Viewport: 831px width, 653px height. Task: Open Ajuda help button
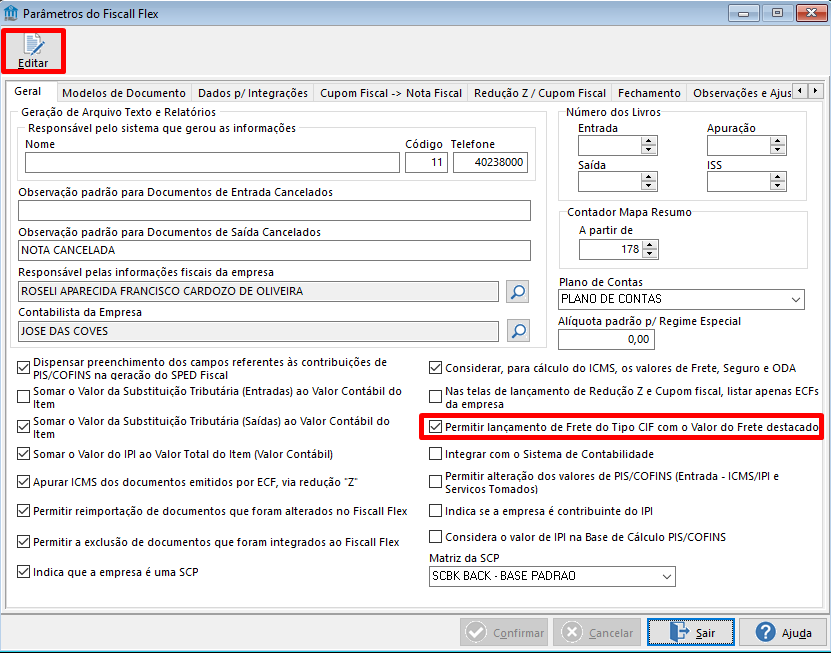click(x=783, y=632)
